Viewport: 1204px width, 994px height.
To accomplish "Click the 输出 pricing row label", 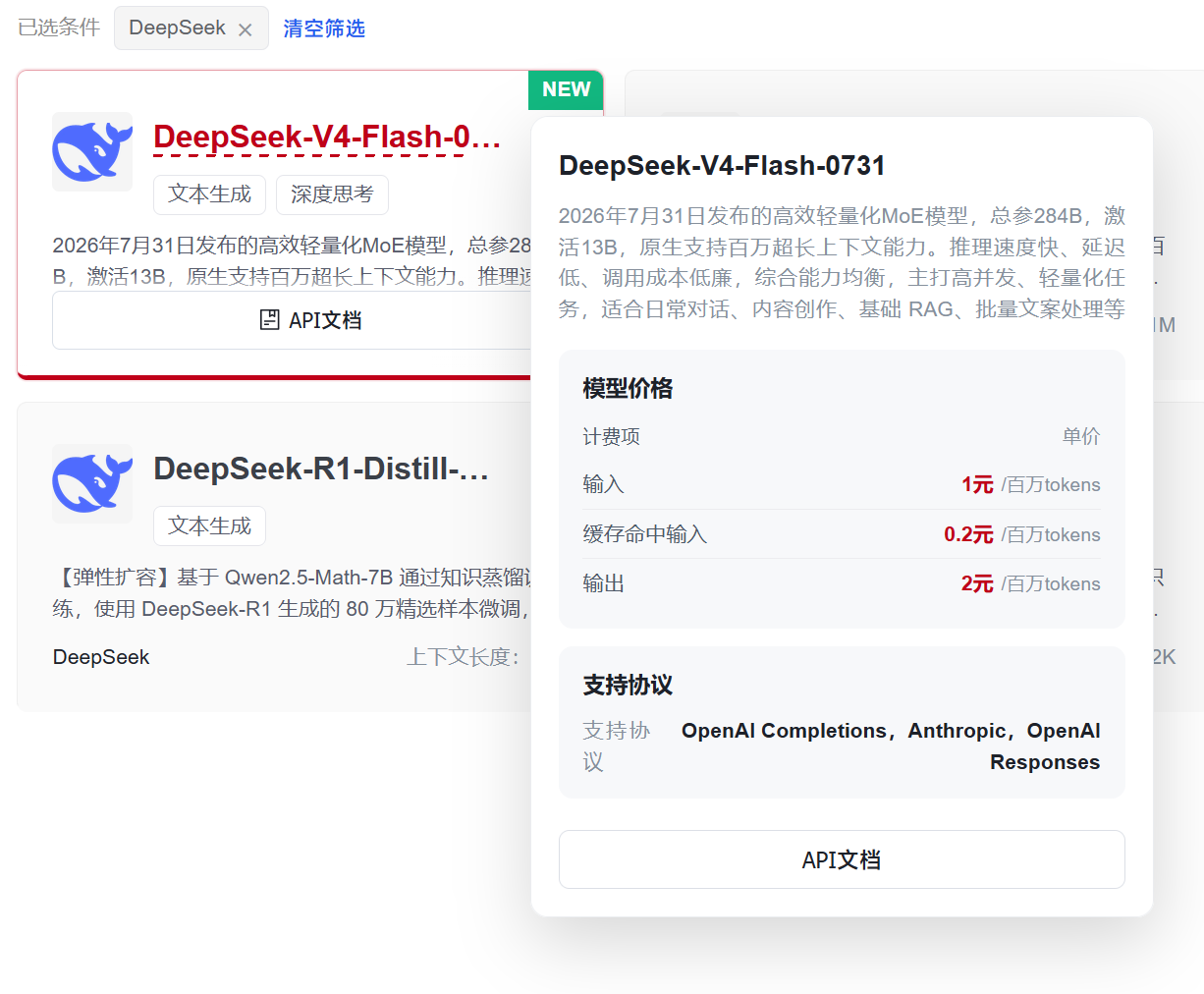I will point(603,583).
